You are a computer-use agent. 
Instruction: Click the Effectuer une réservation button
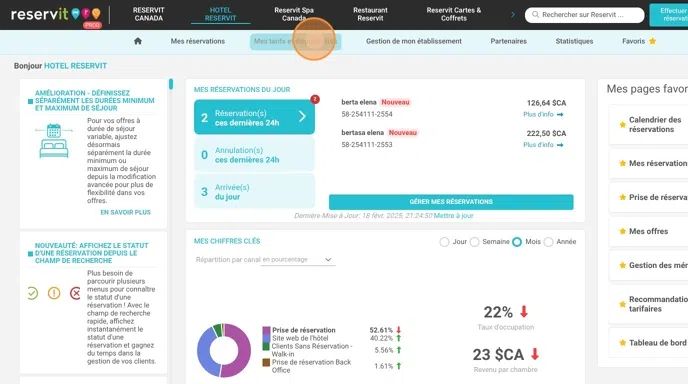coord(668,14)
